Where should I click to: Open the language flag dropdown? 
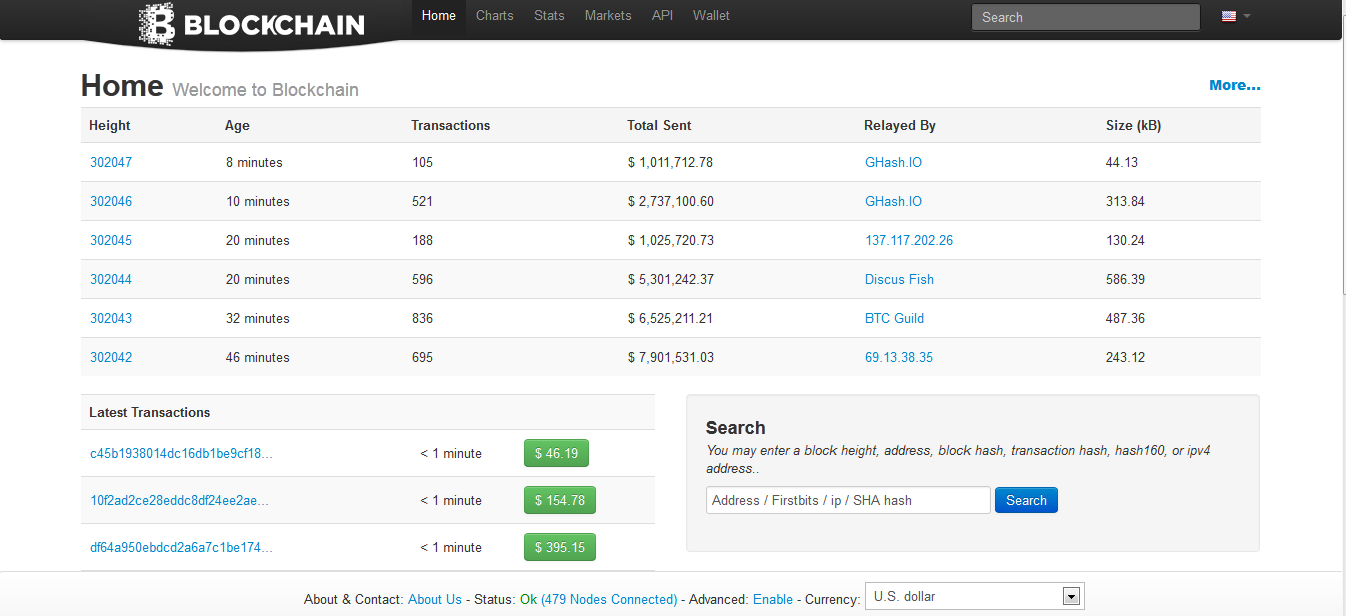tap(1236, 16)
